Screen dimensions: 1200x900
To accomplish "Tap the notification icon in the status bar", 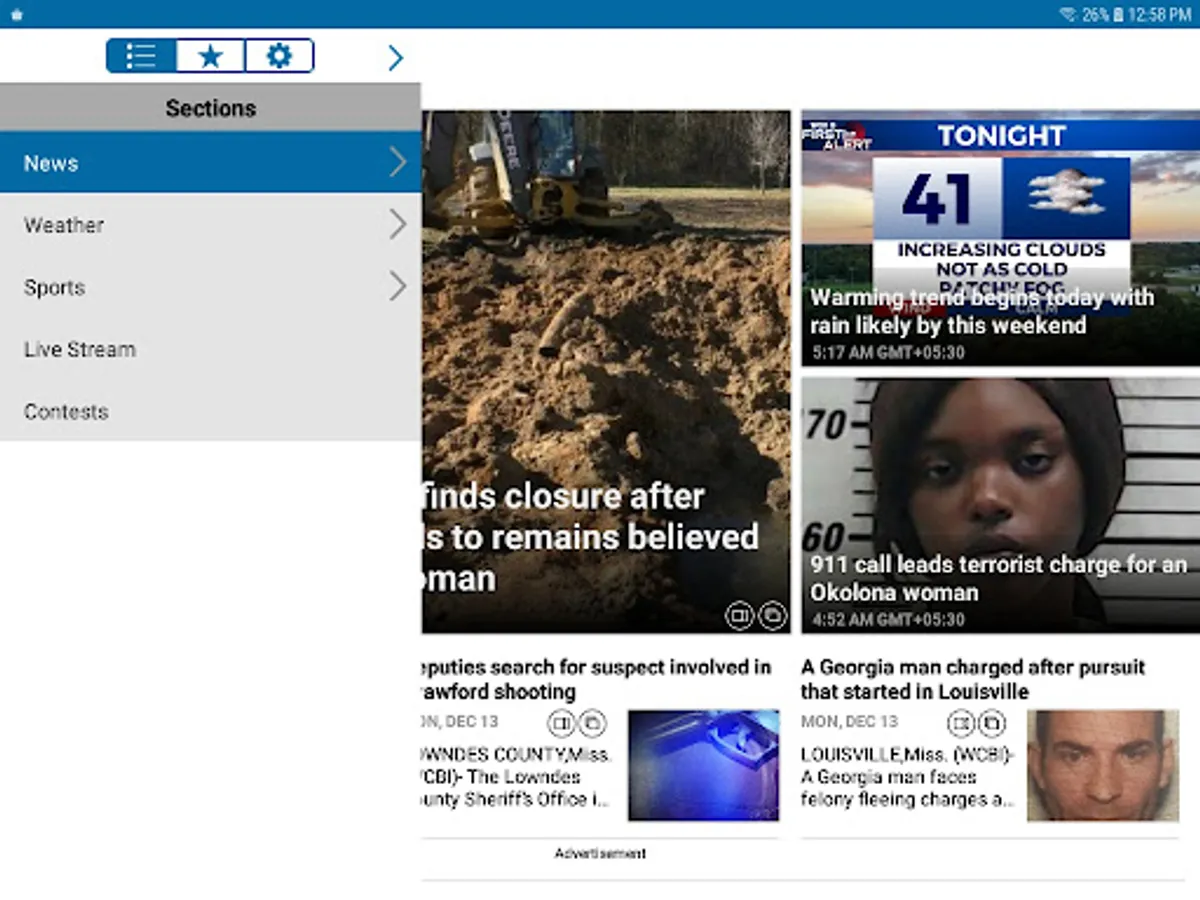I will click(15, 15).
